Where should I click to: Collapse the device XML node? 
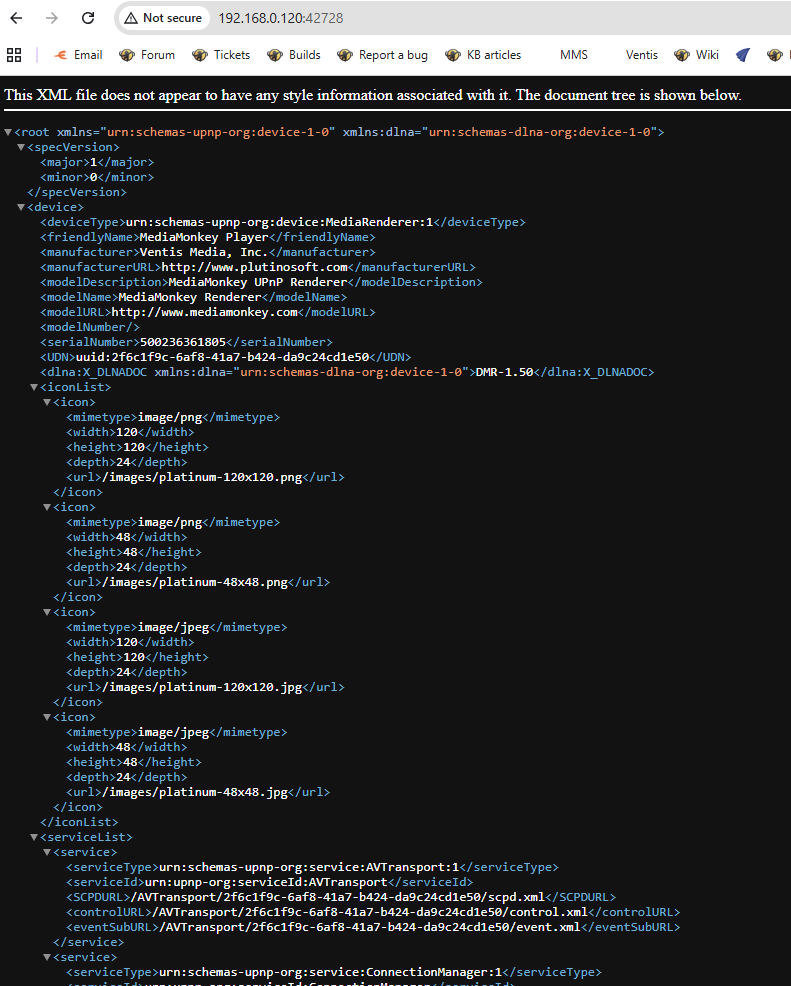click(21, 207)
